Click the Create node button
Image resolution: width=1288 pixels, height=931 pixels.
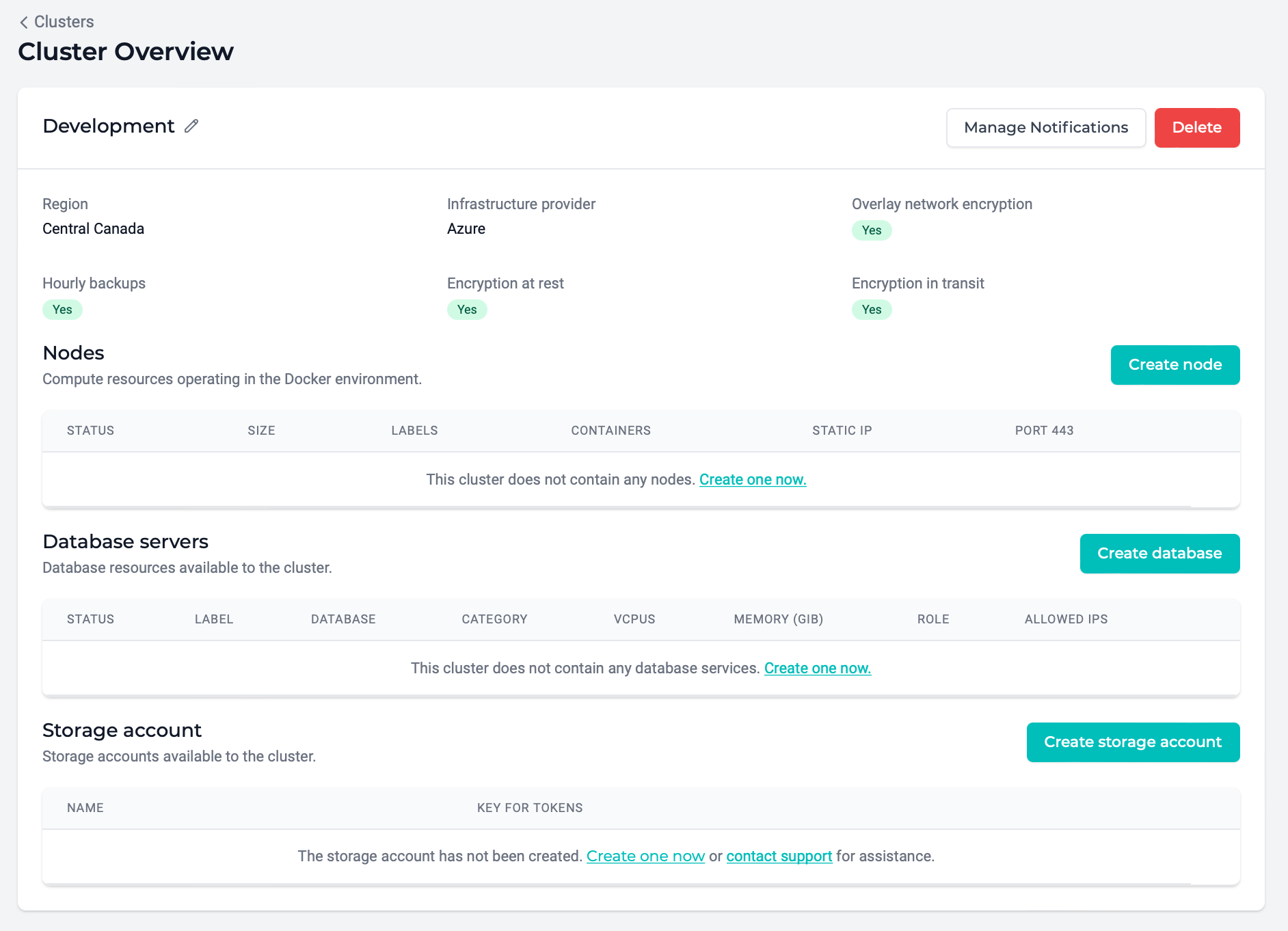[1175, 365]
